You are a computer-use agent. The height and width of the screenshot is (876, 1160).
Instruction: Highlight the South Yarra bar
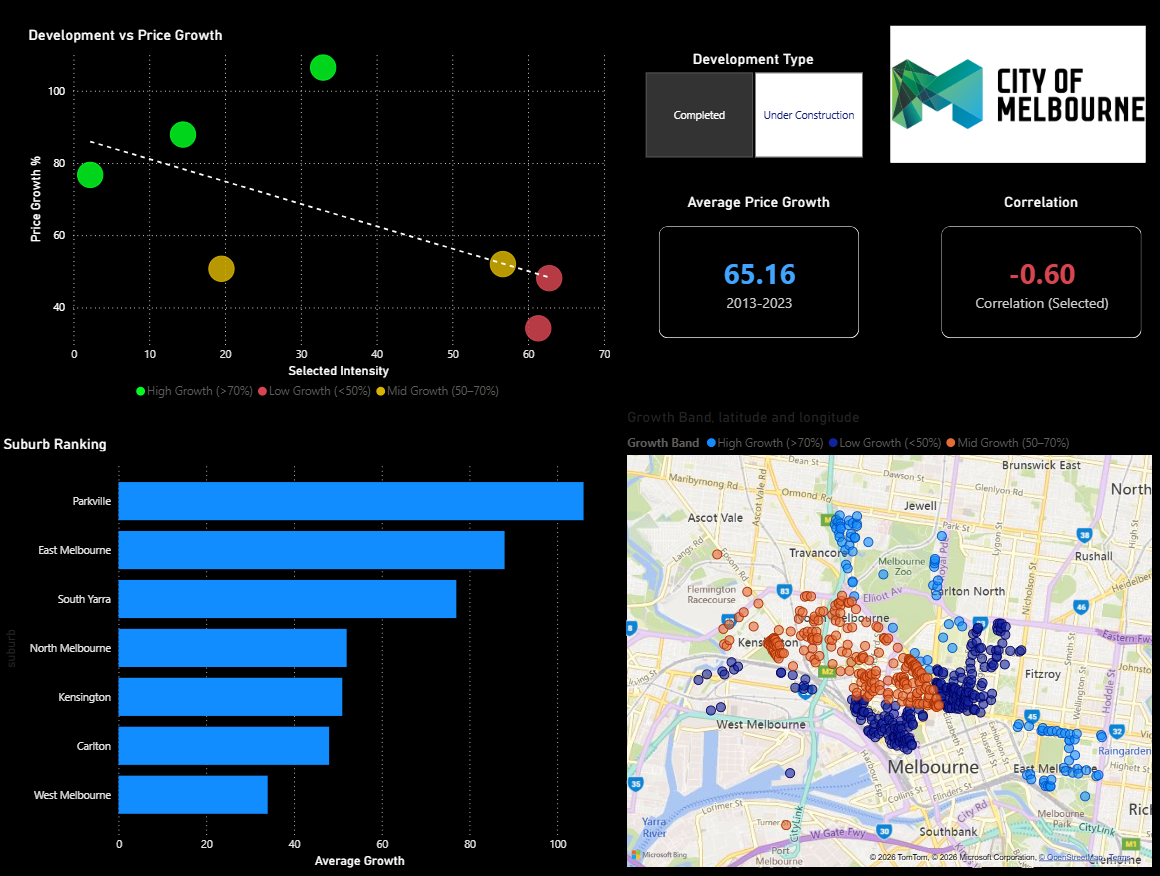[287, 599]
